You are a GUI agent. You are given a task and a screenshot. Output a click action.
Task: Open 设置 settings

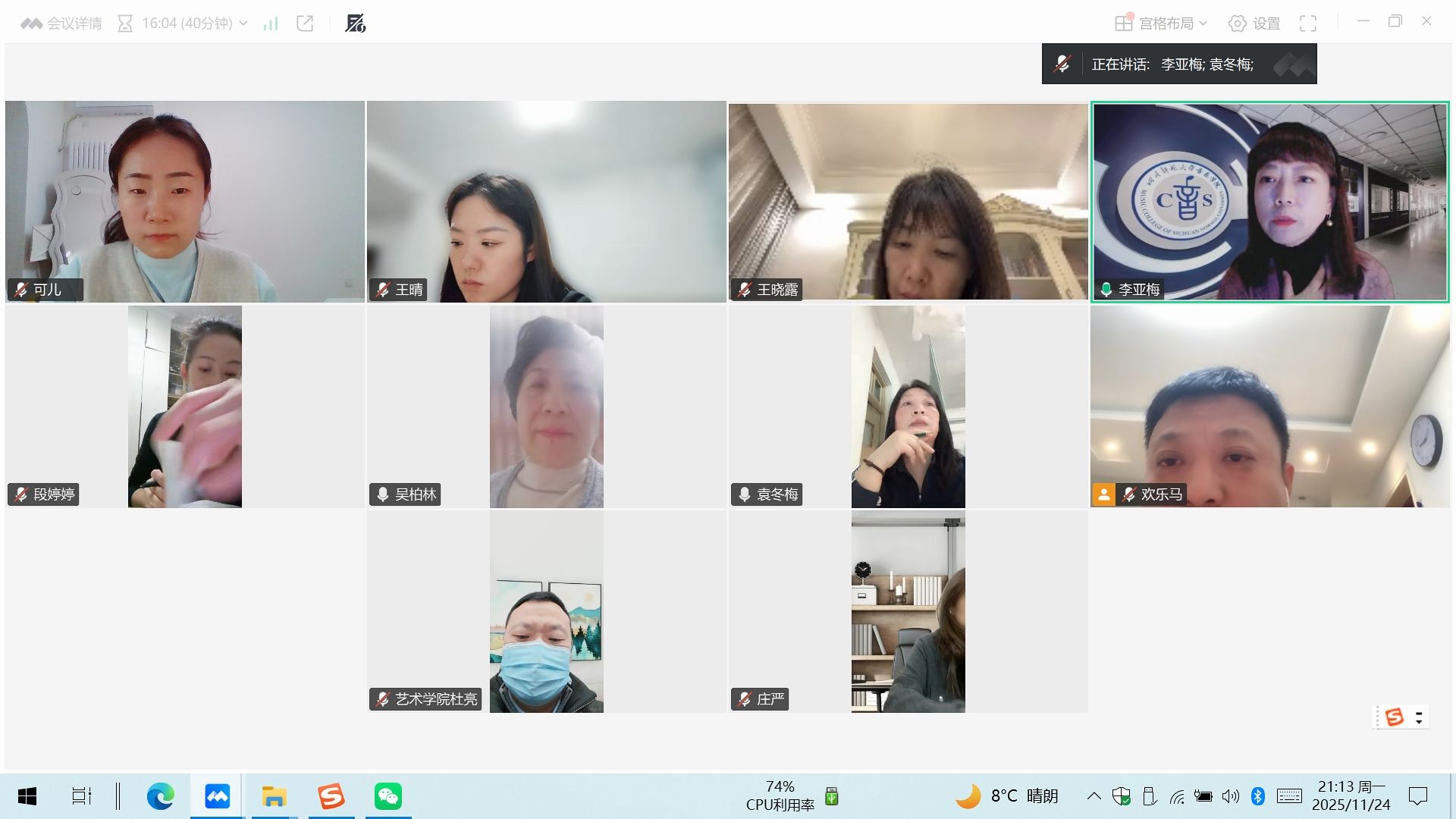click(1254, 24)
